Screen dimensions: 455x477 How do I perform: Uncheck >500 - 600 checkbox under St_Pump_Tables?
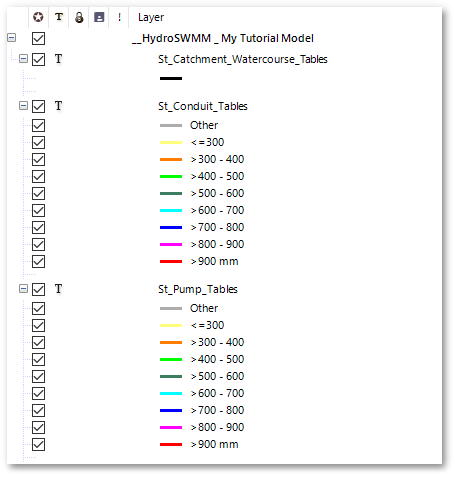pos(38,377)
